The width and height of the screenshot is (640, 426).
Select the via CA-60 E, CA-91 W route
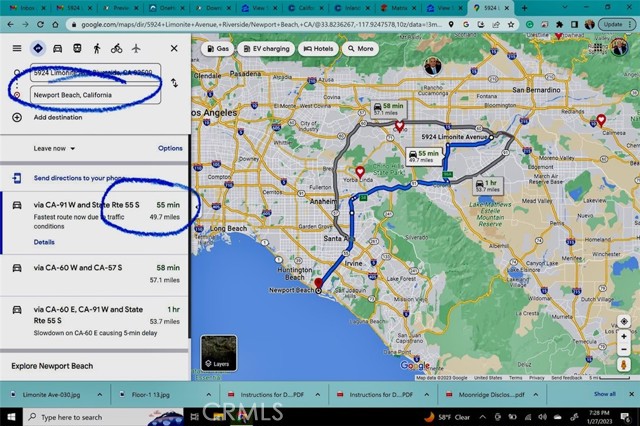tap(94, 321)
